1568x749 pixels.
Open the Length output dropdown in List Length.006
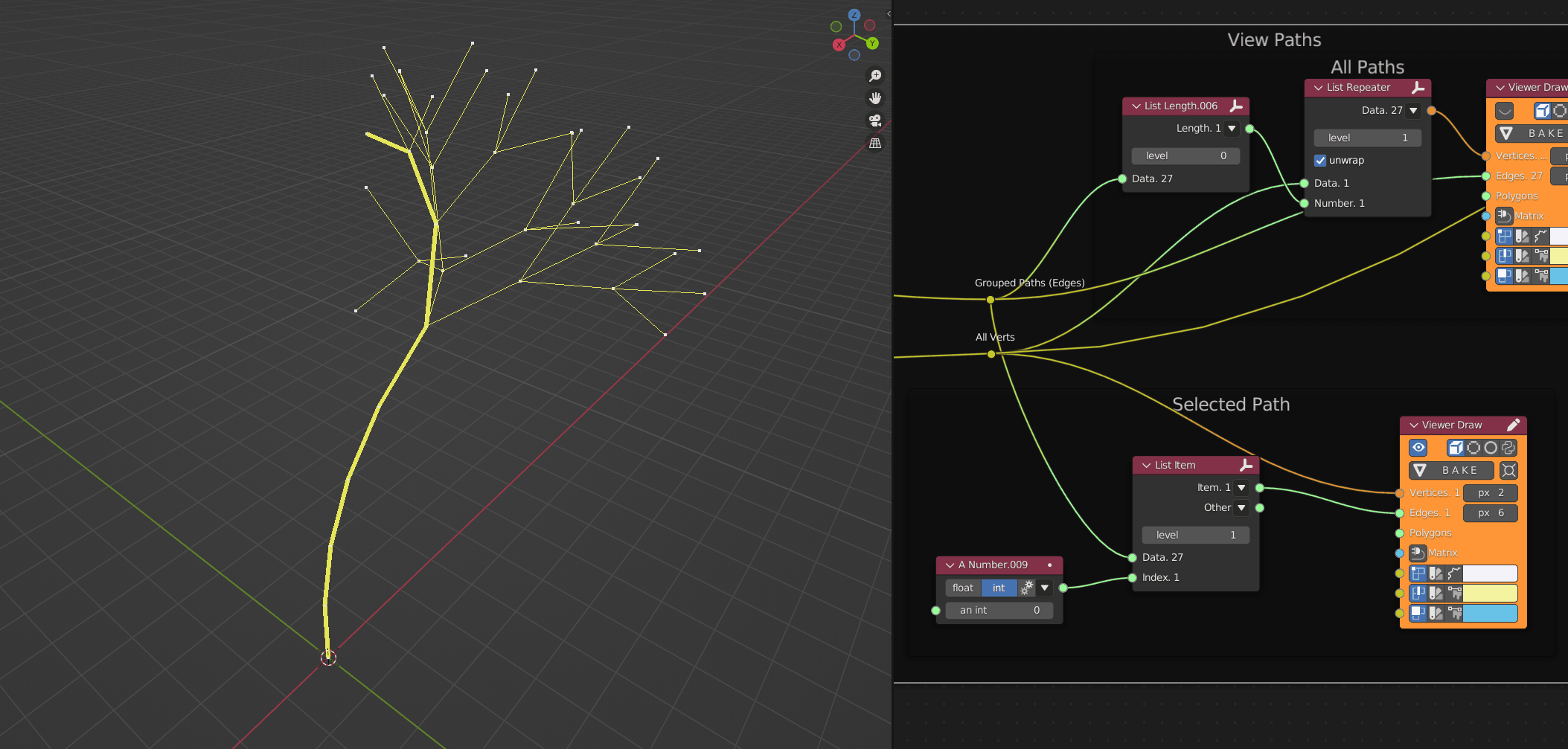click(x=1232, y=129)
